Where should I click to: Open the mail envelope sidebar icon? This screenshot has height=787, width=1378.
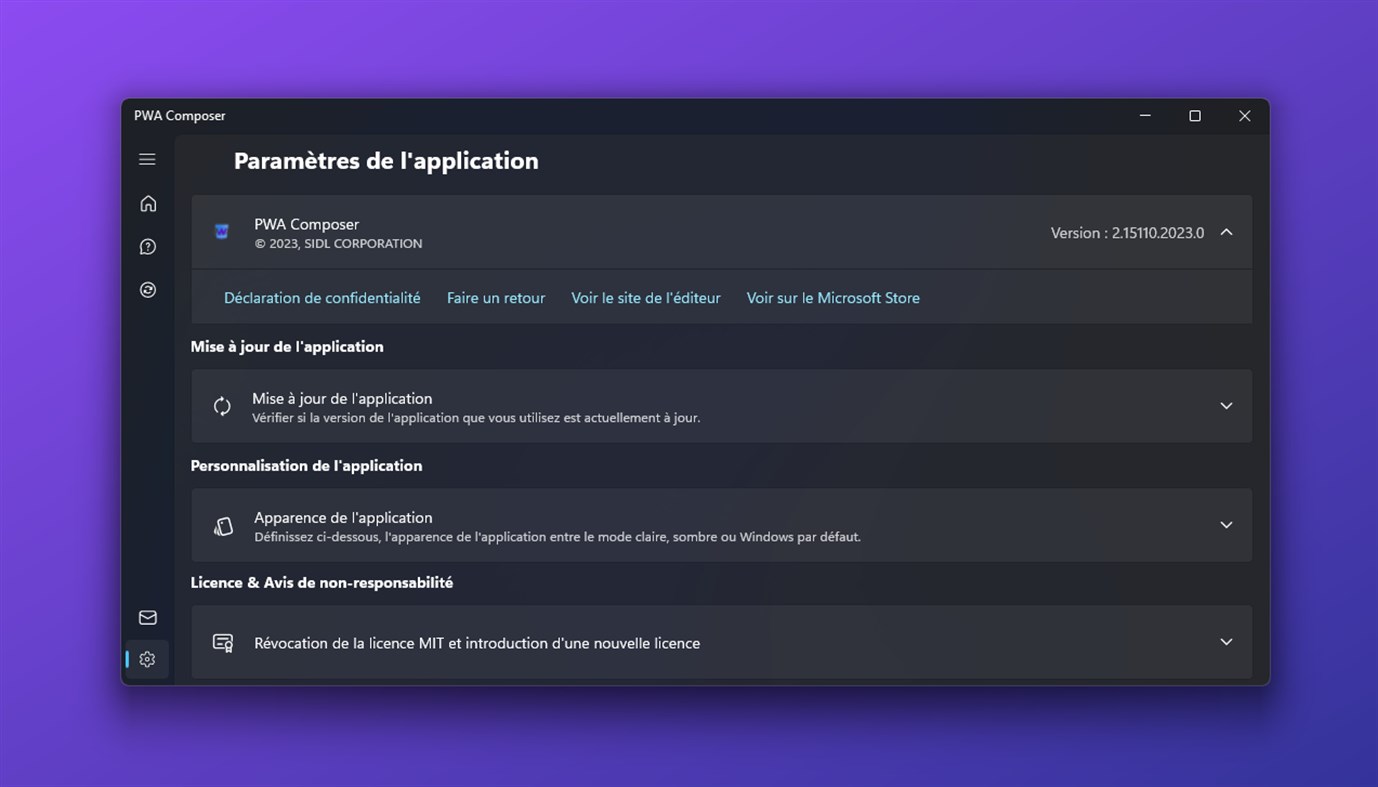coord(148,618)
